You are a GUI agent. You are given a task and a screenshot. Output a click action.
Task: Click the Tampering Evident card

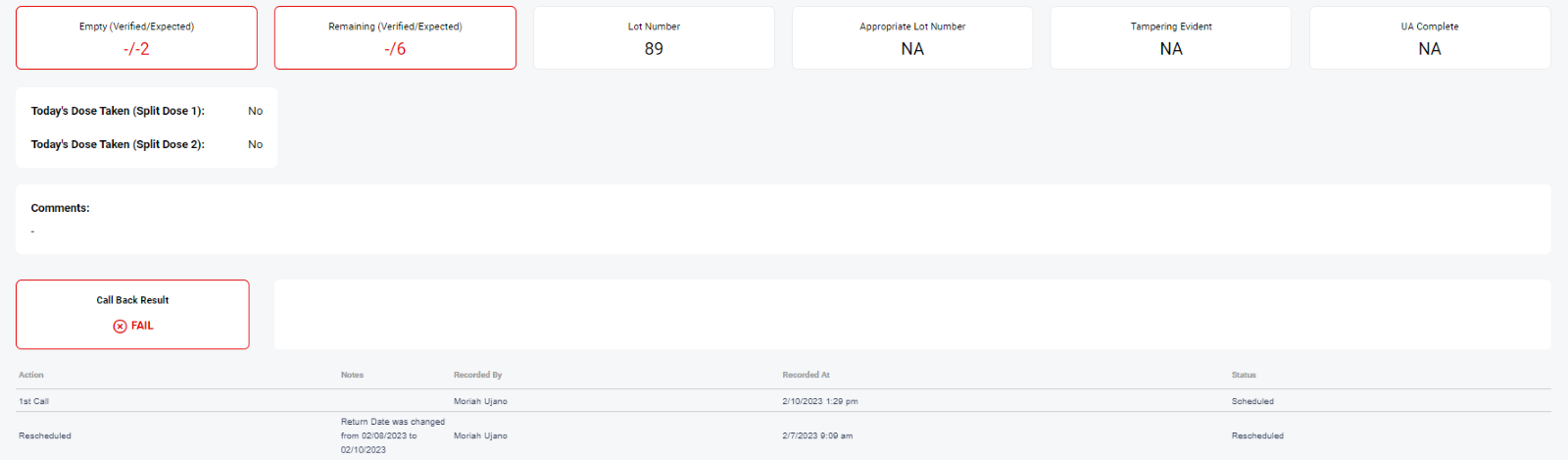click(1170, 38)
